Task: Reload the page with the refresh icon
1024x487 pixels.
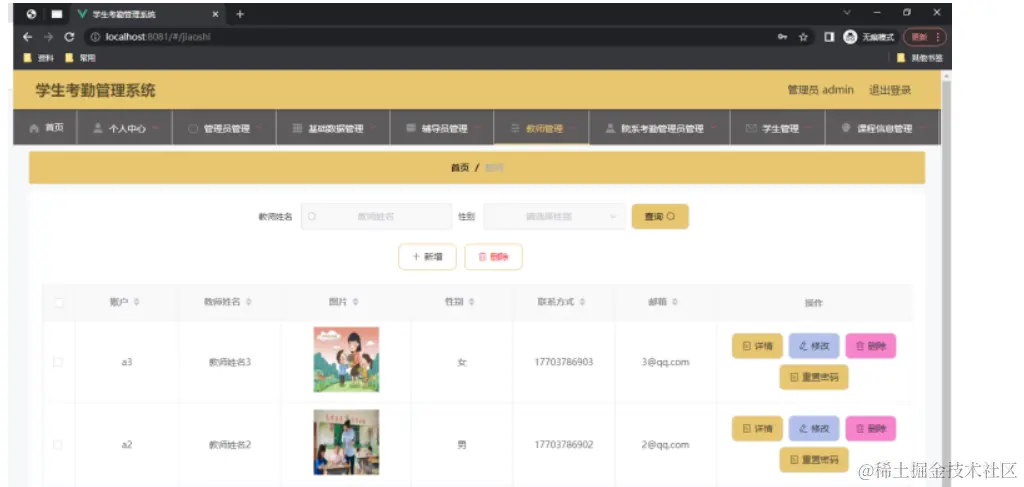Action: [x=69, y=37]
